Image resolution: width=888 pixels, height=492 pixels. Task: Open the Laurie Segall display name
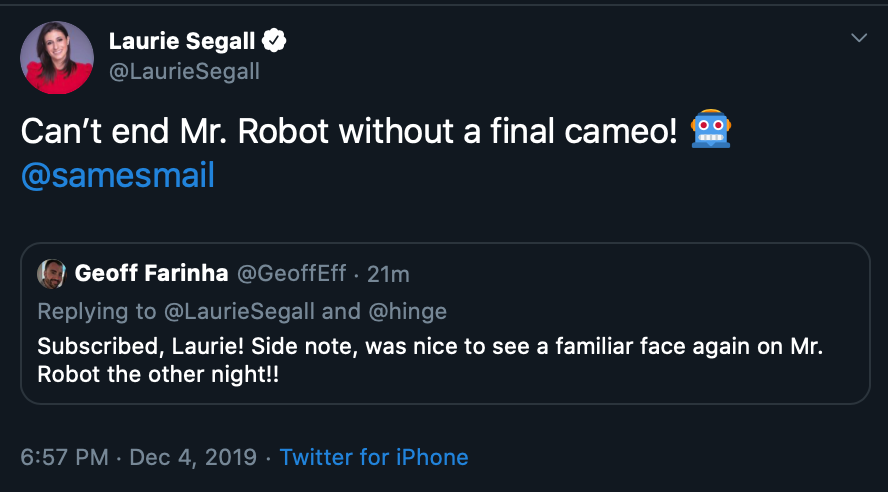[x=183, y=41]
